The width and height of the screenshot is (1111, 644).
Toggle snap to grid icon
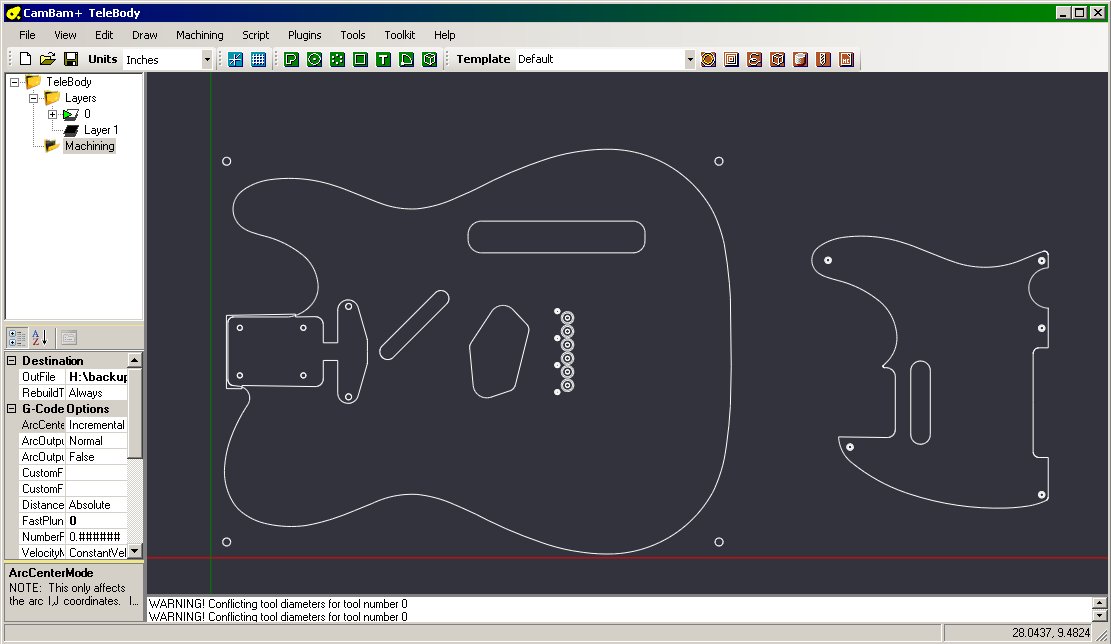click(234, 59)
